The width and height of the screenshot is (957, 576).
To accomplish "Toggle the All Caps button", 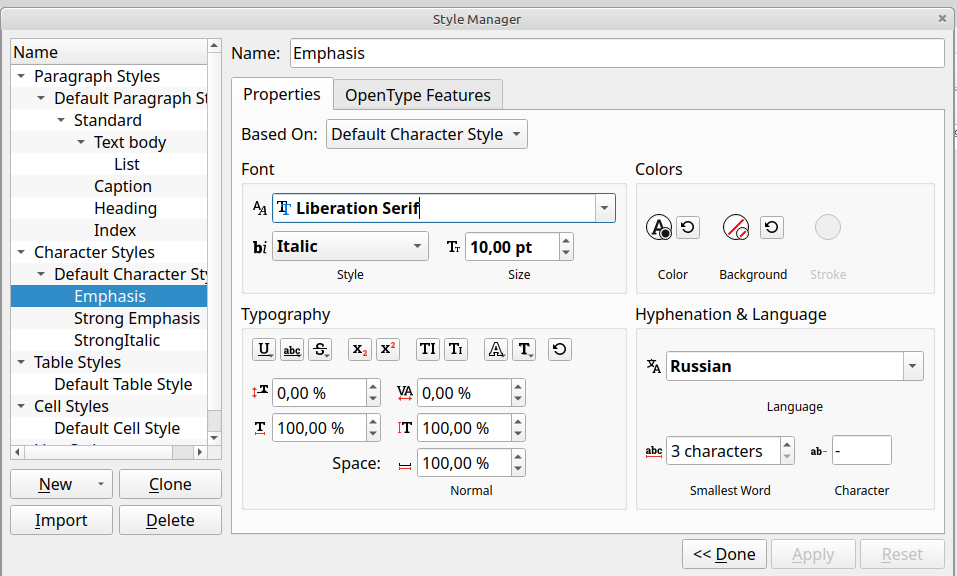I will click(x=428, y=349).
